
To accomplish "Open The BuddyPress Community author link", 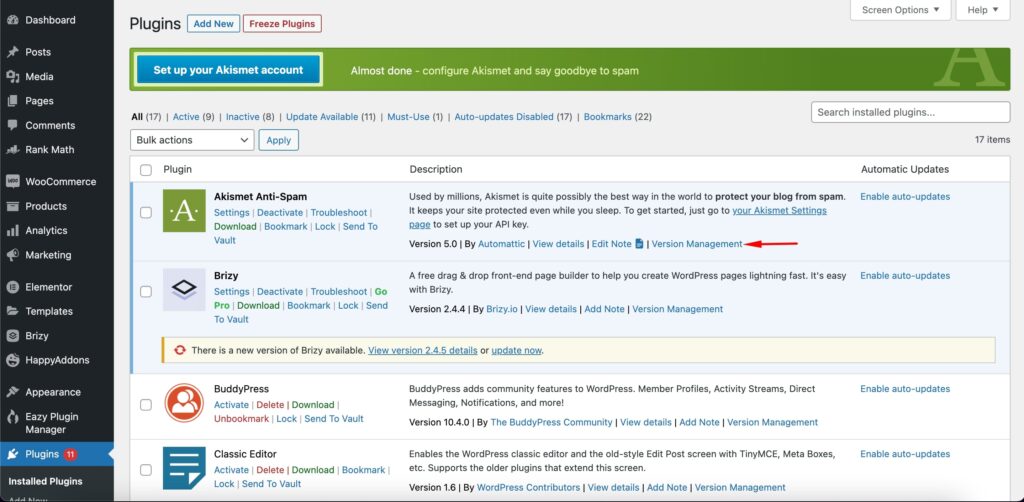I will 551,422.
